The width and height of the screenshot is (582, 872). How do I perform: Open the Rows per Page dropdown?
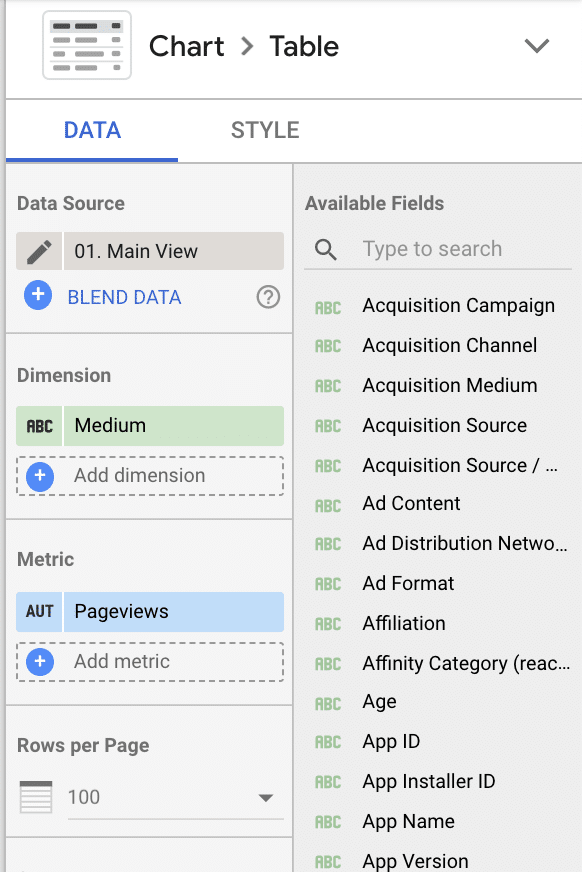[176, 797]
